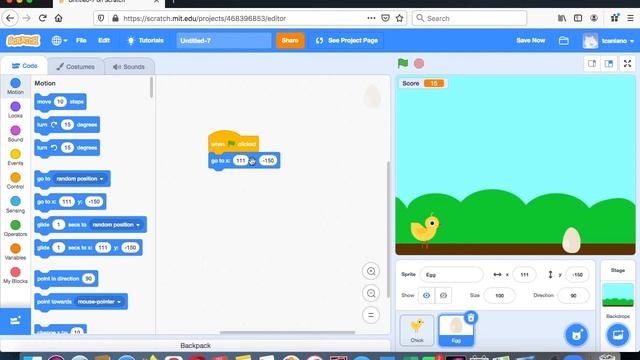Click the move 10 steps block
Screen dimensions: 640x360
pos(60,102)
